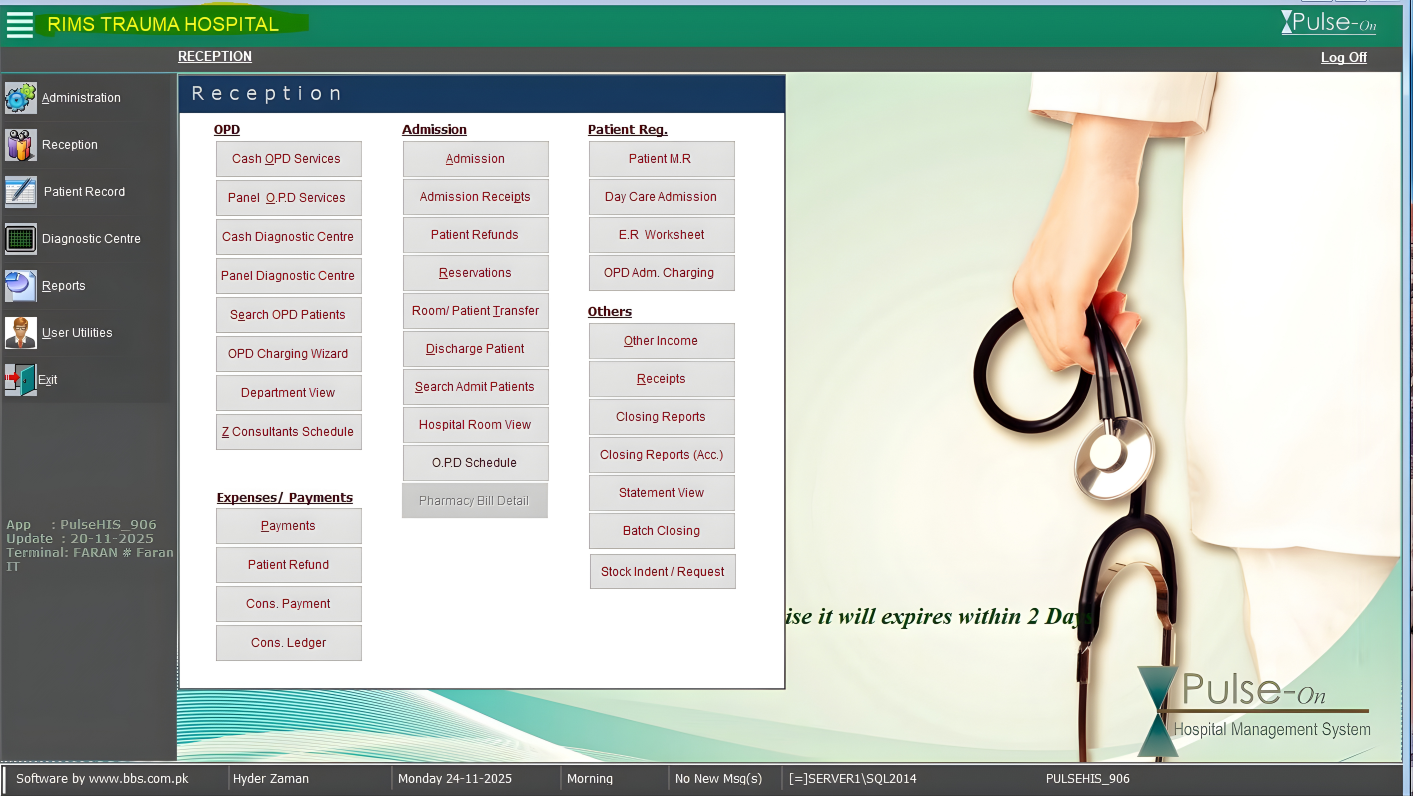Image resolution: width=1413 pixels, height=796 pixels.
Task: Click the Patient M.R button
Action: click(x=661, y=159)
